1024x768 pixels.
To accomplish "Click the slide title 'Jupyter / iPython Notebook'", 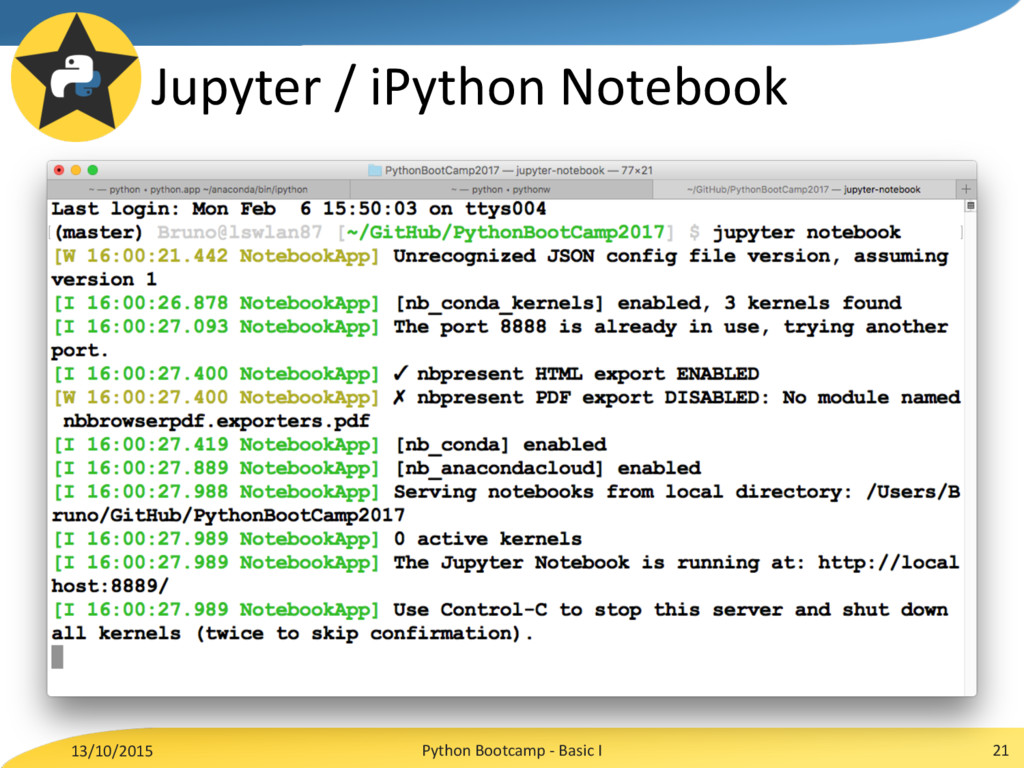I will click(x=469, y=89).
